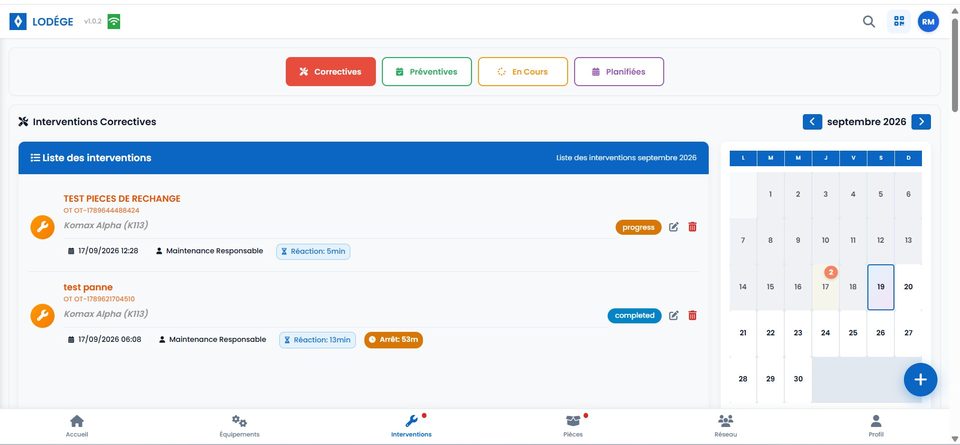Open the Interventions tab
The width and height of the screenshot is (960, 445).
(411, 426)
